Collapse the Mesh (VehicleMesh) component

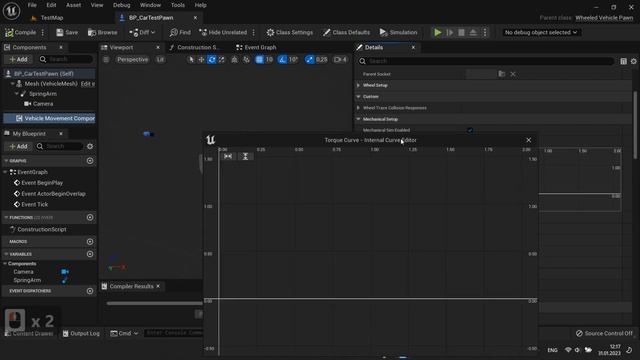pyautogui.click(x=13, y=84)
